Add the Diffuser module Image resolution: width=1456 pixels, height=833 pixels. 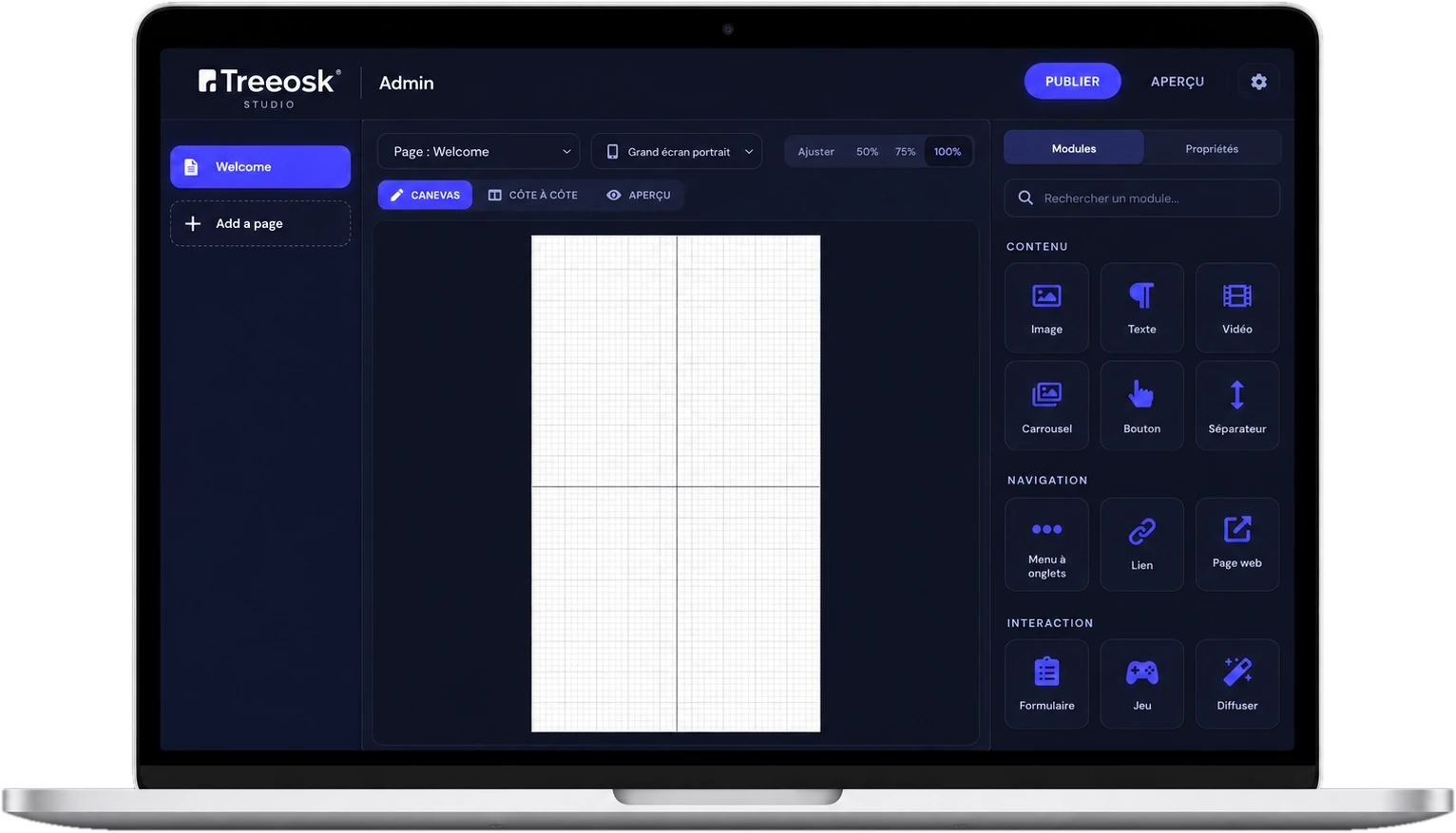point(1236,684)
